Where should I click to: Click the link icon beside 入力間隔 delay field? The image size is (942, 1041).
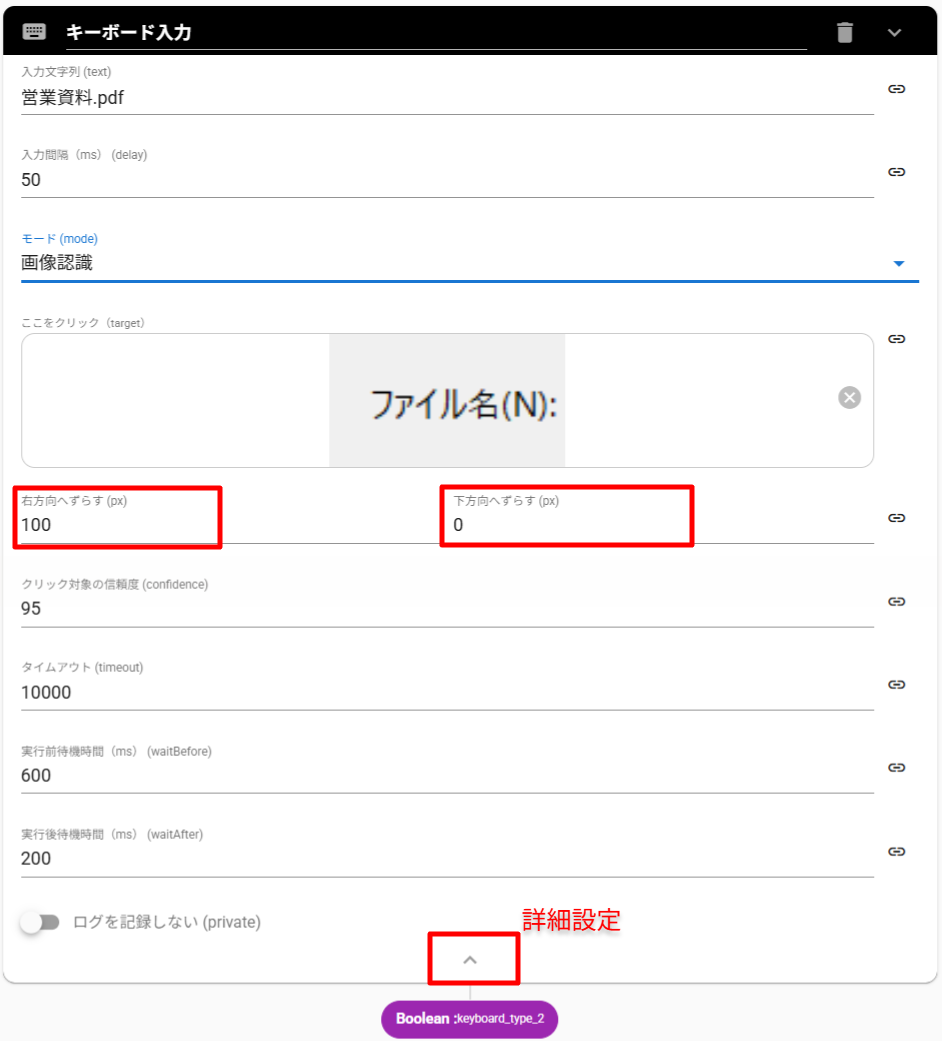897,172
